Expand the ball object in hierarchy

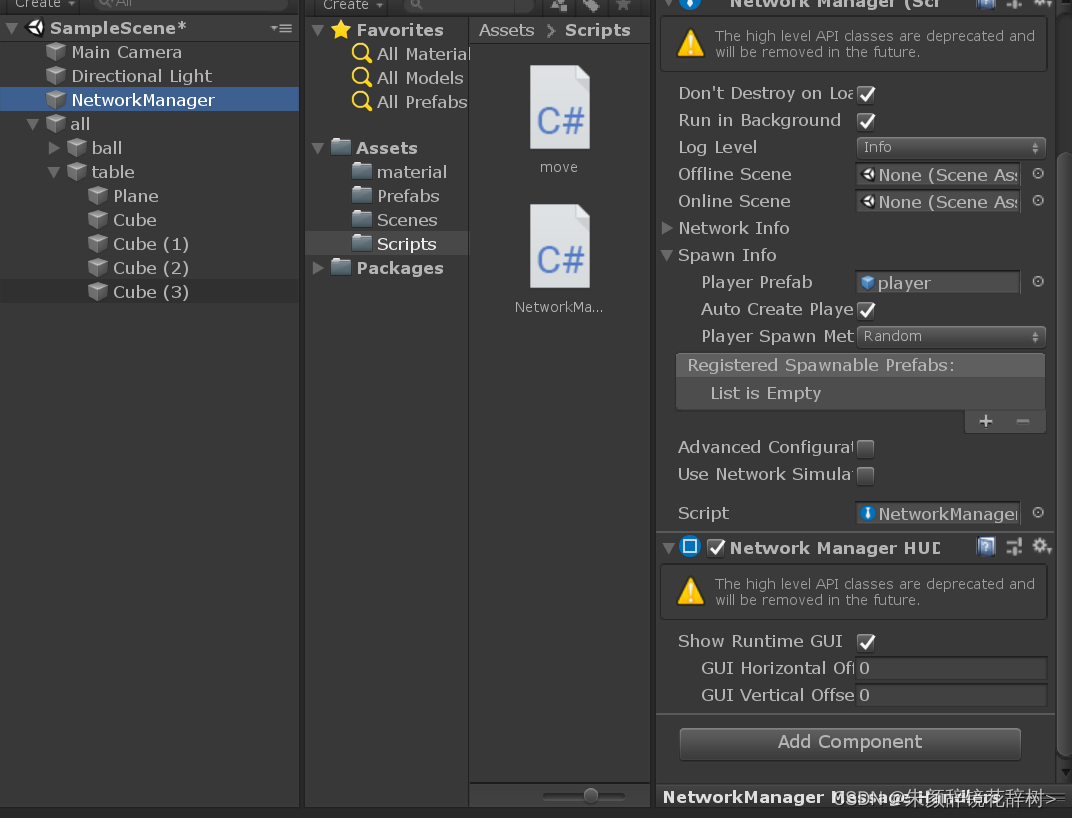point(54,148)
